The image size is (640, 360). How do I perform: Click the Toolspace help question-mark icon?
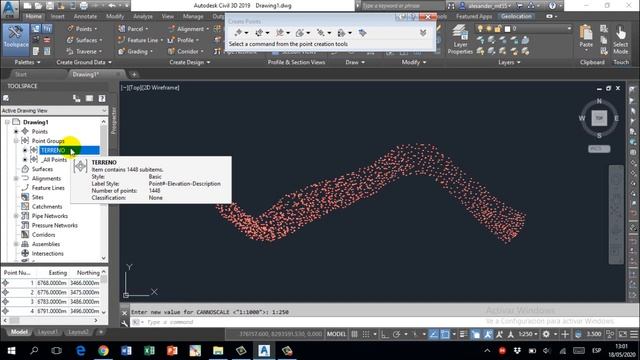[102, 98]
